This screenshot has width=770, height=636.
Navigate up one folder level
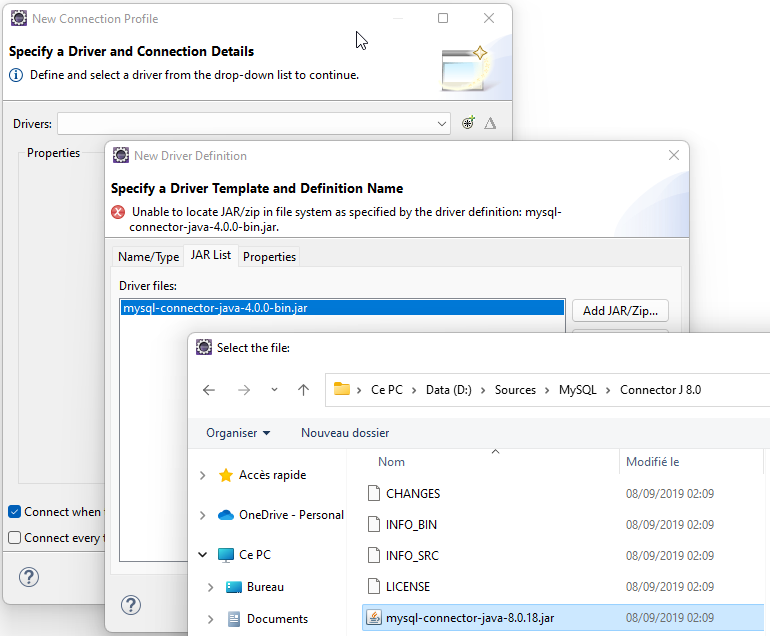pos(303,390)
